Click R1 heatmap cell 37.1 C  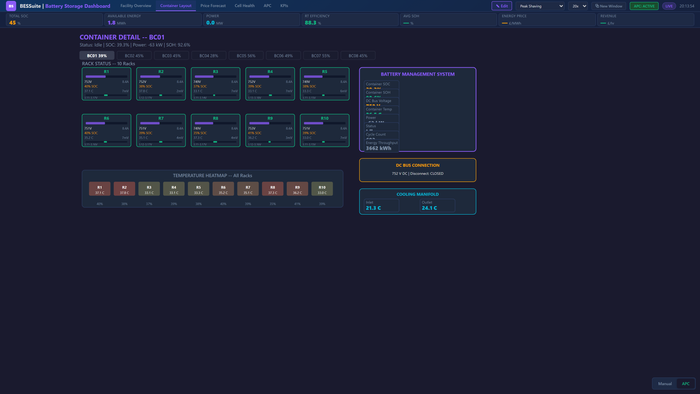100,189
